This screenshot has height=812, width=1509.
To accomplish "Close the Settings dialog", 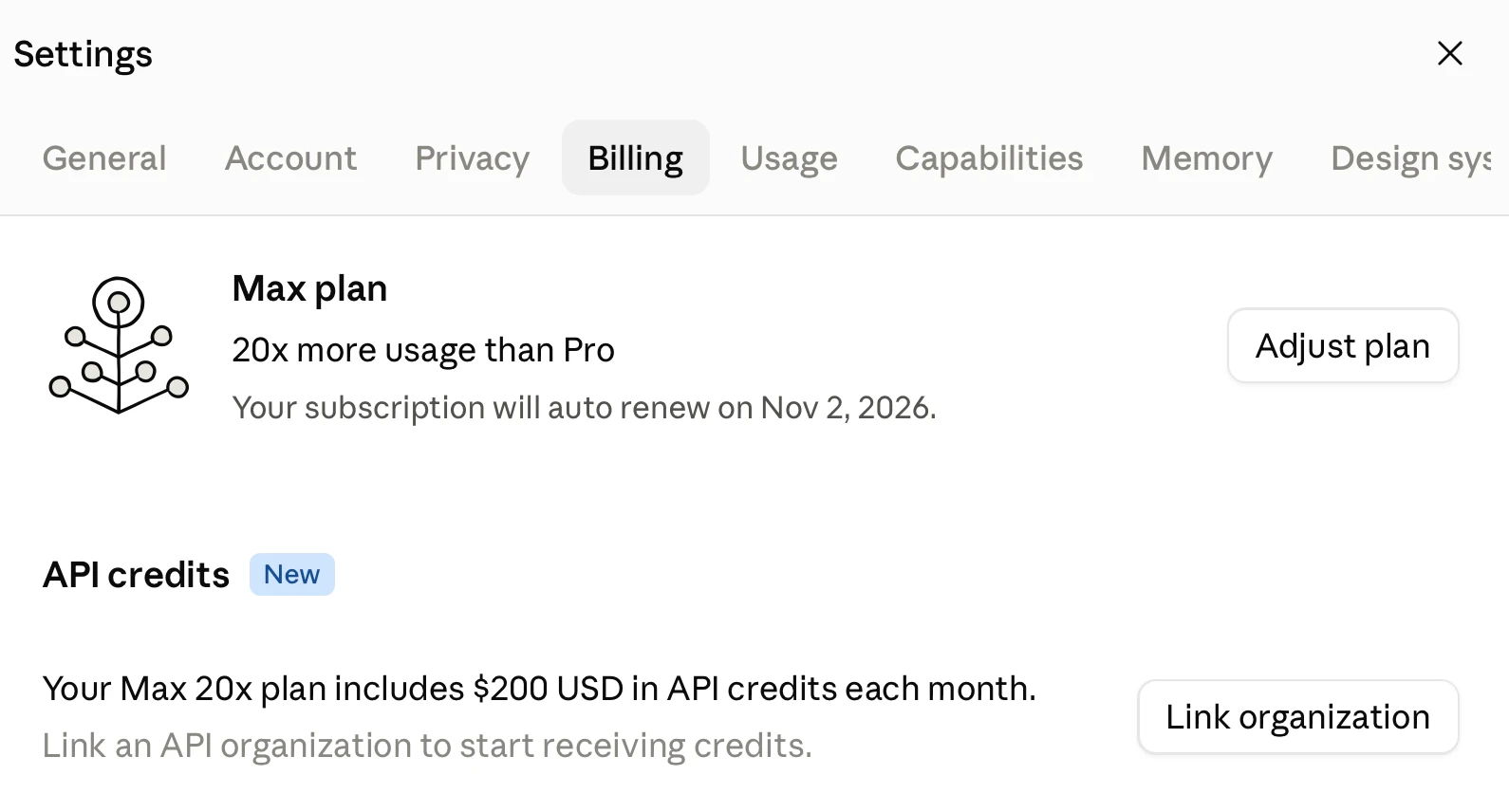I will coord(1449,53).
